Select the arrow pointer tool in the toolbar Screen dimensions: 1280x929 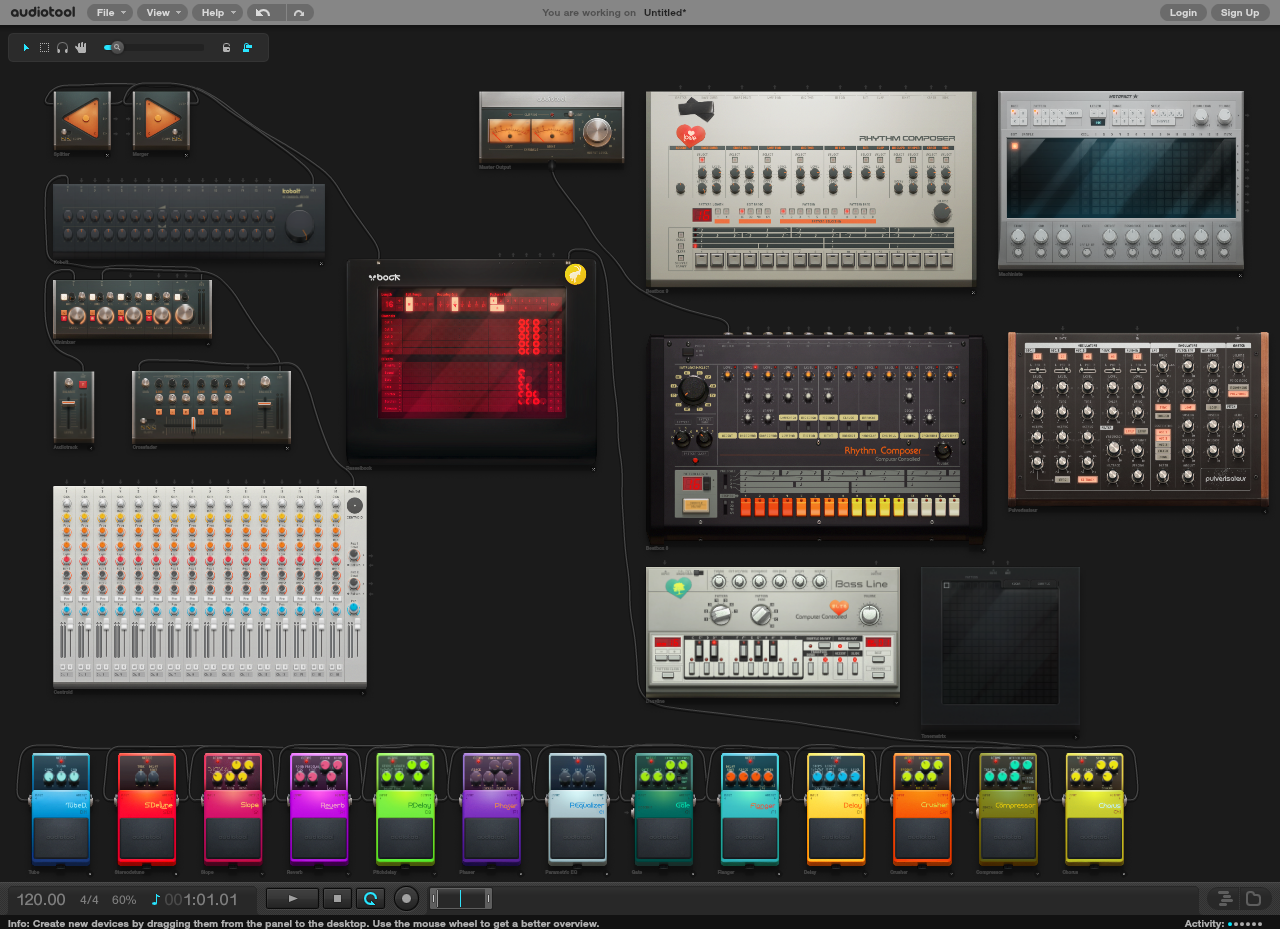tap(26, 47)
